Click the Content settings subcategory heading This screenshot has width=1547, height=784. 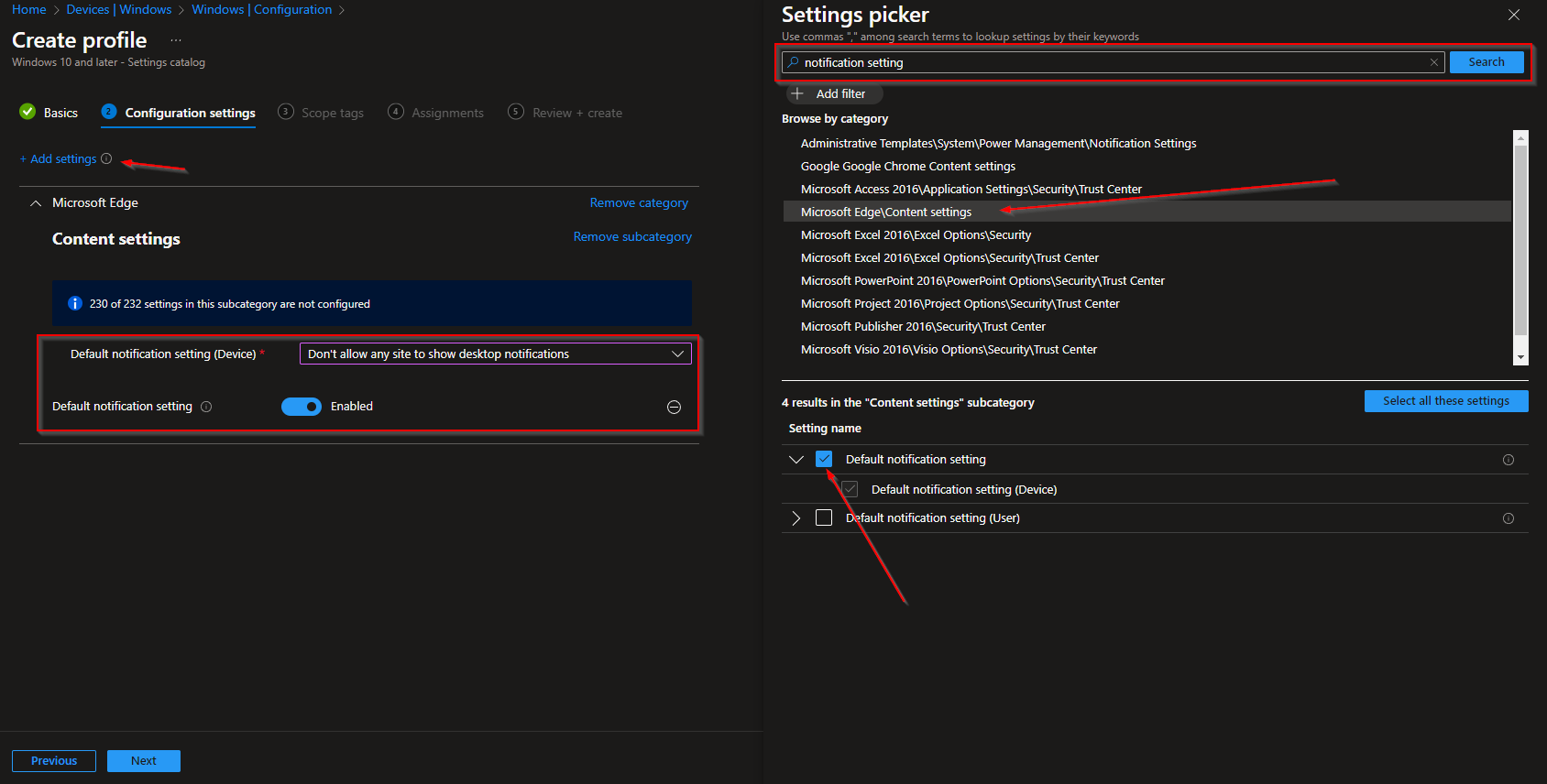(x=116, y=239)
